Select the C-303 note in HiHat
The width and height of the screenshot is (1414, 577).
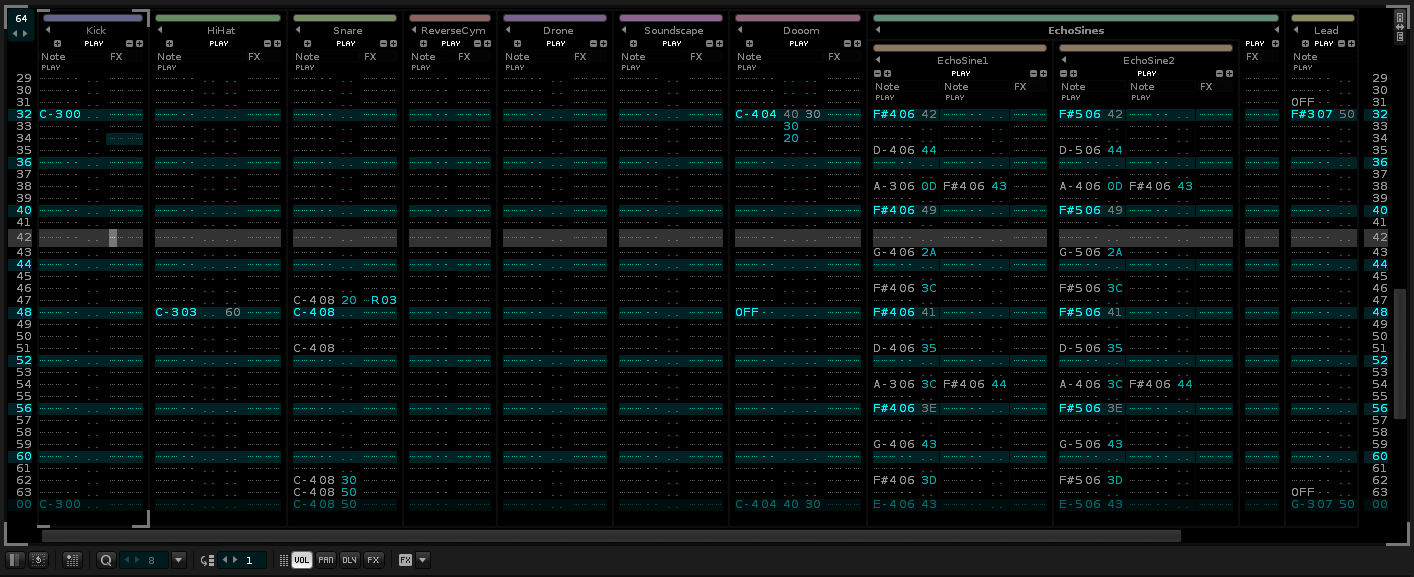pos(176,313)
